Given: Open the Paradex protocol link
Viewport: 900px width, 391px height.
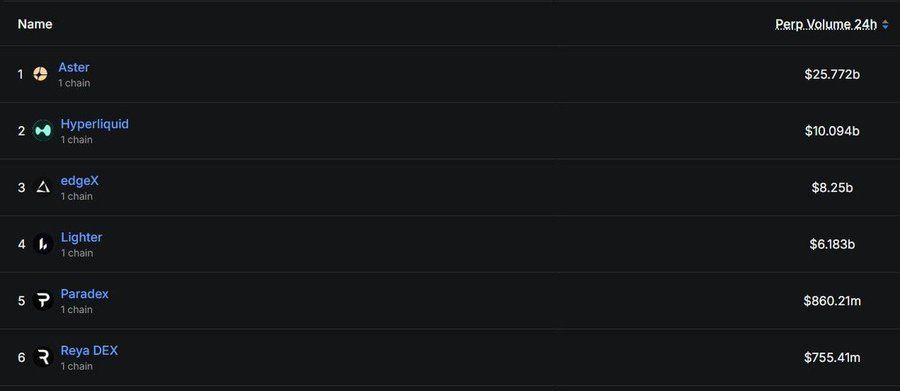Looking at the screenshot, I should coord(84,294).
